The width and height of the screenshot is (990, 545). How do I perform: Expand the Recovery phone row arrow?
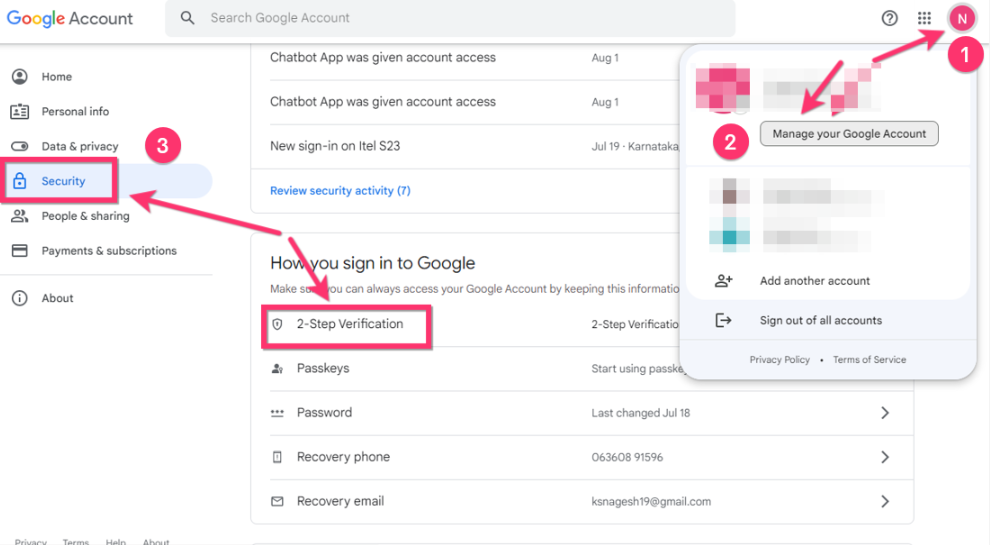tap(884, 457)
